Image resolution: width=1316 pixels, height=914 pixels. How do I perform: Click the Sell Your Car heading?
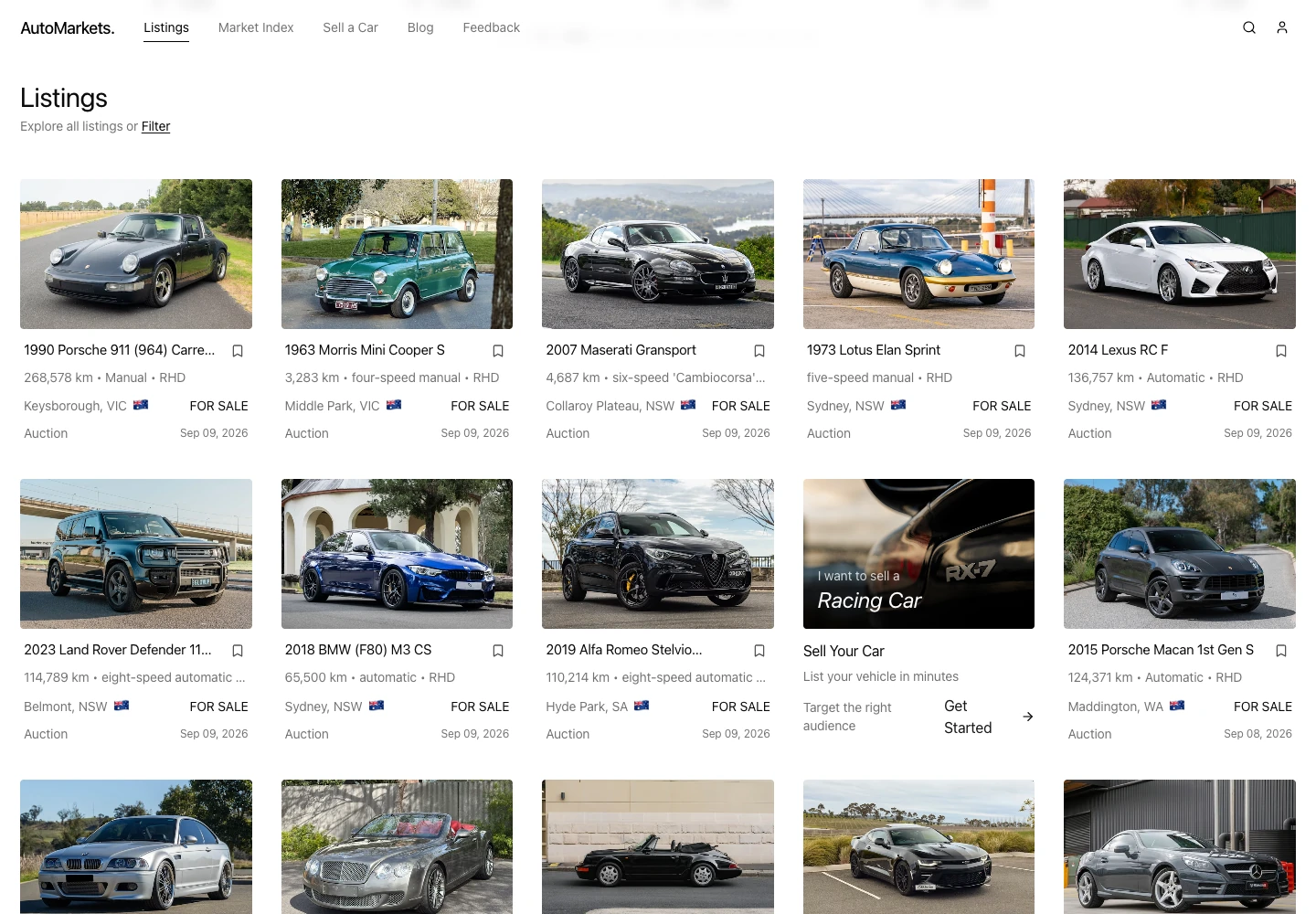pos(844,651)
